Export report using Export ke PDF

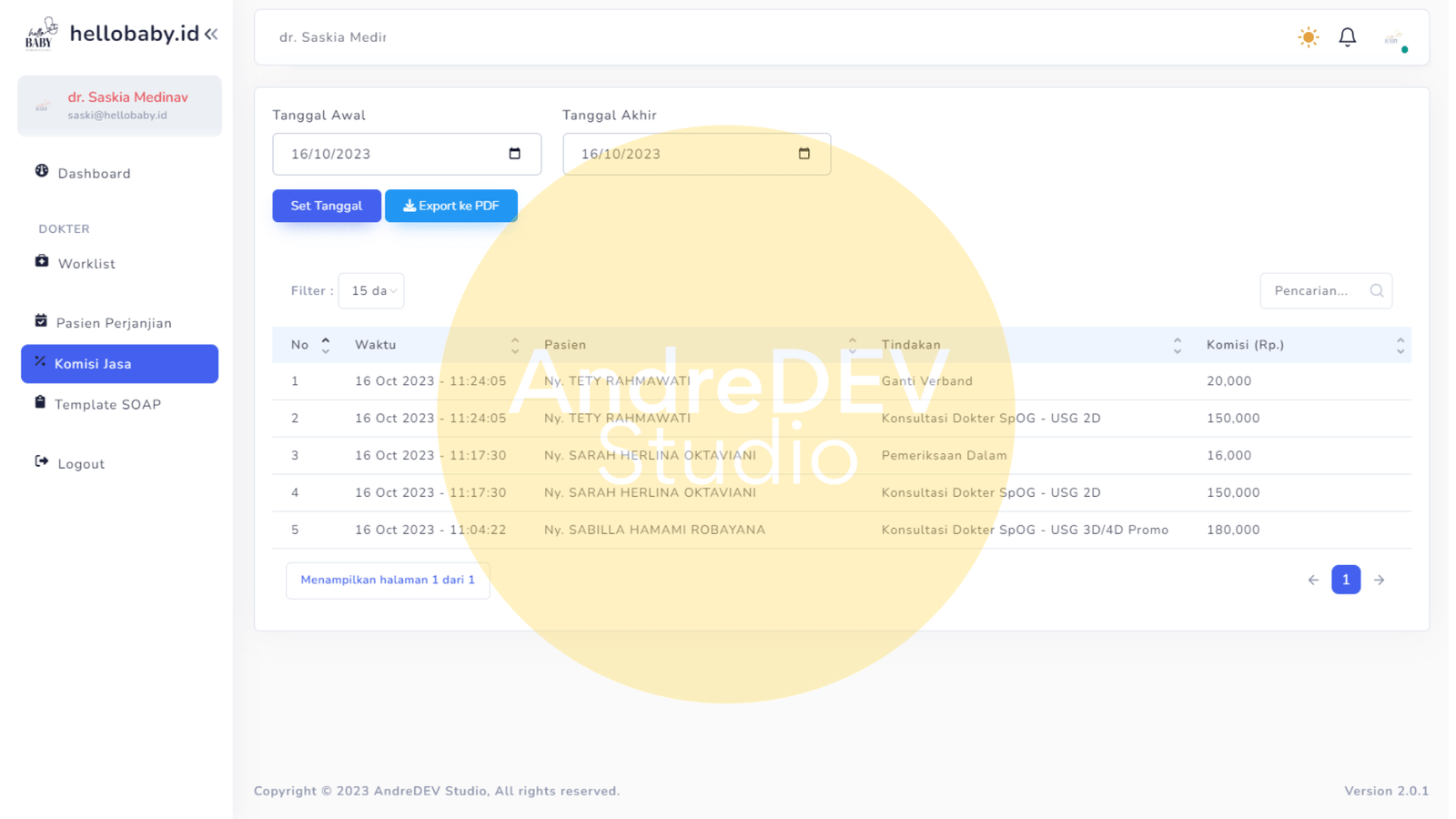click(451, 206)
